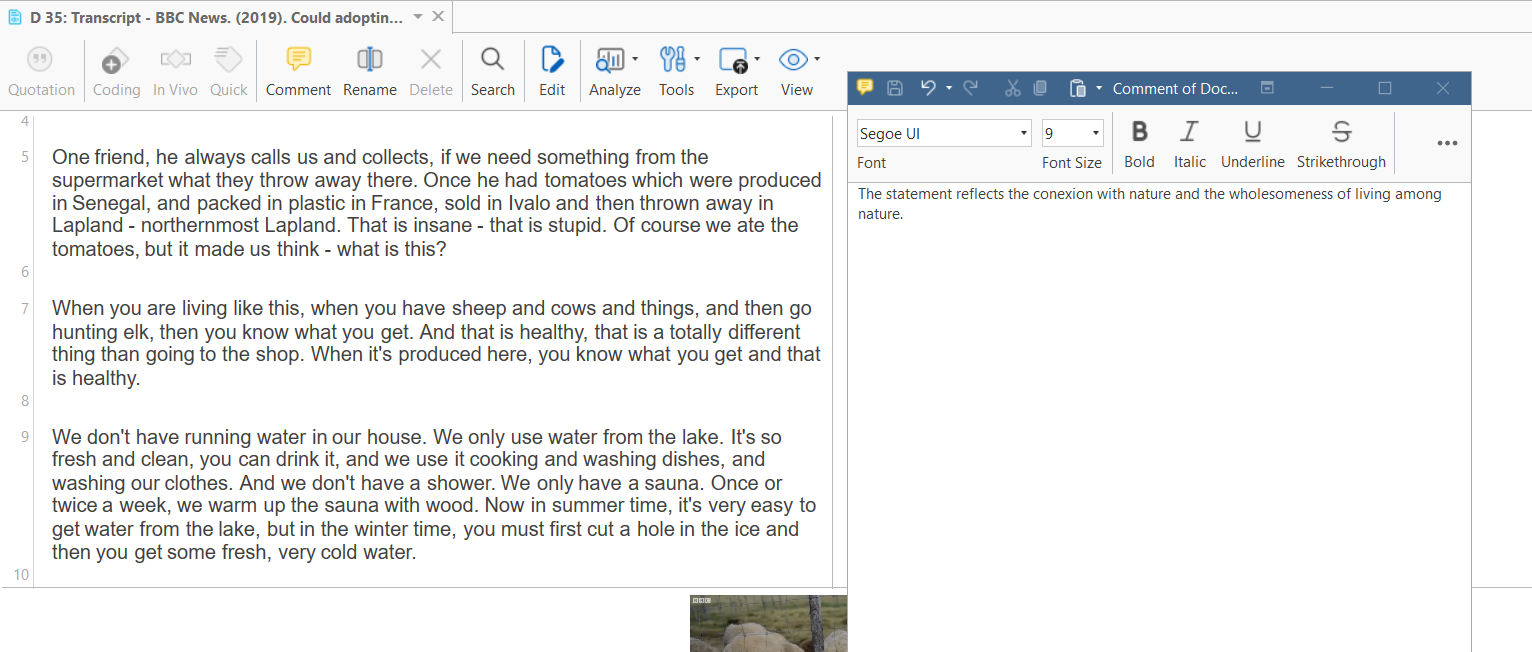Show more options via the three-dot button

[x=1446, y=143]
